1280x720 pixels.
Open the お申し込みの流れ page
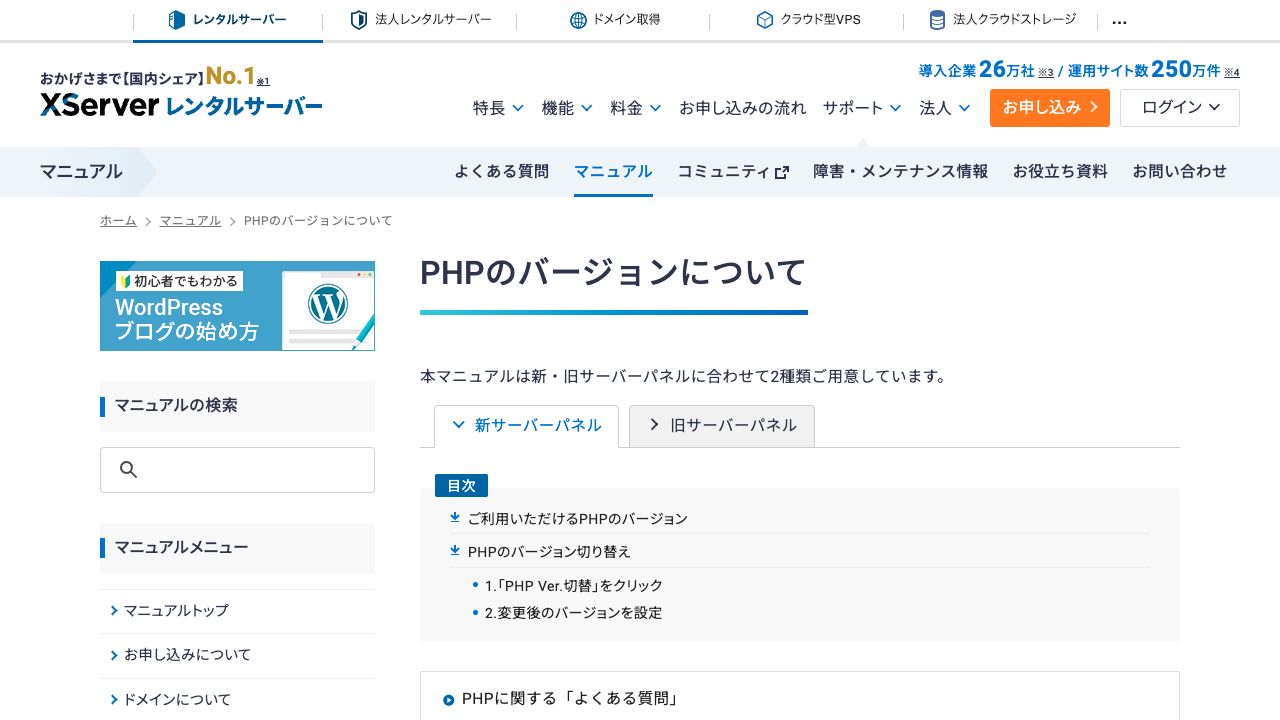pyautogui.click(x=742, y=108)
